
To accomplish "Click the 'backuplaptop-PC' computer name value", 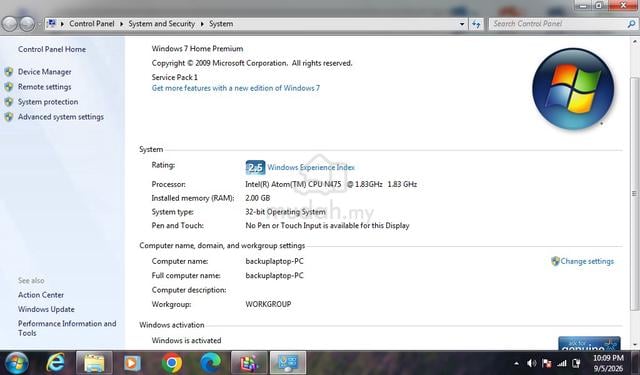I will tap(274, 261).
